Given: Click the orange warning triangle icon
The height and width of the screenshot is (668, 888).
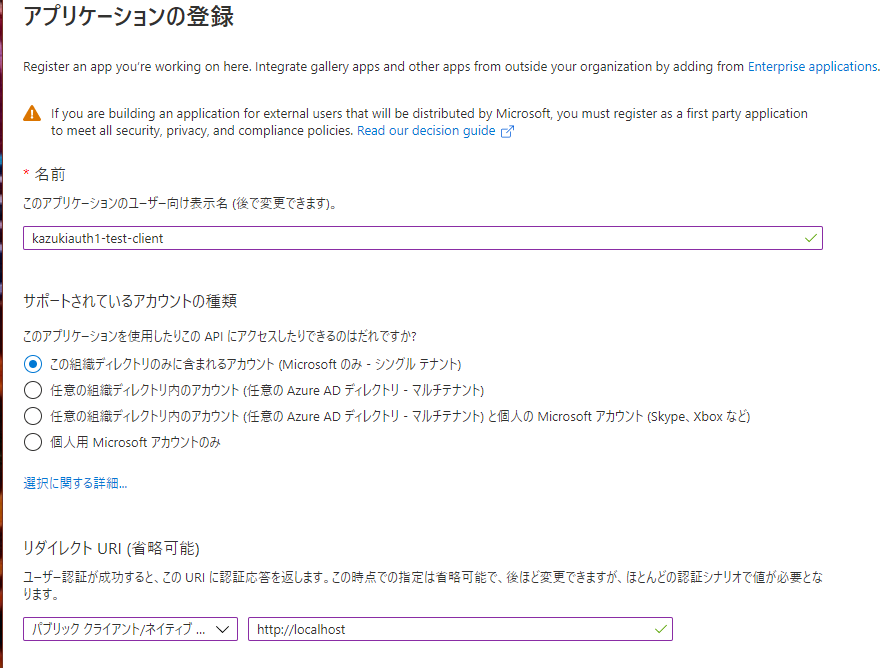Looking at the screenshot, I should (32, 113).
